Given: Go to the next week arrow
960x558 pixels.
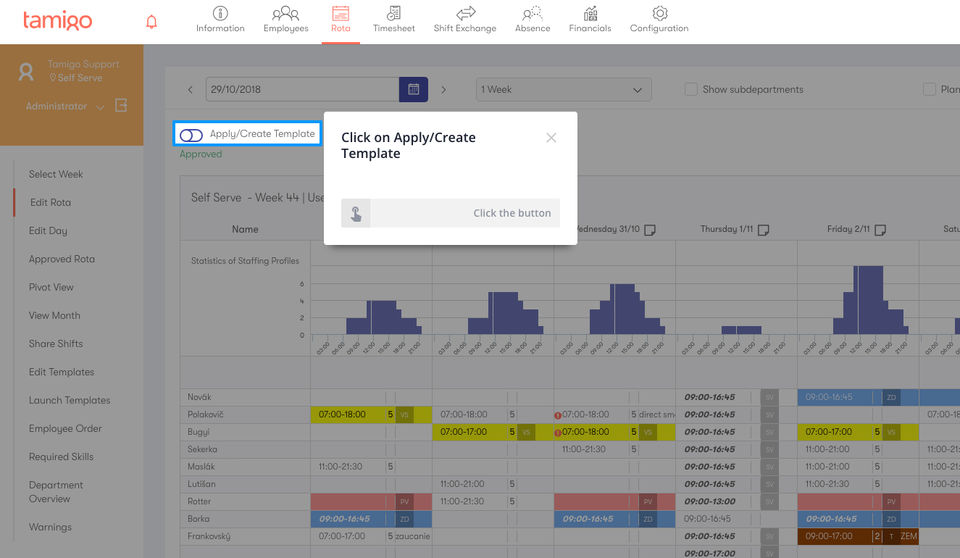Looking at the screenshot, I should point(444,90).
